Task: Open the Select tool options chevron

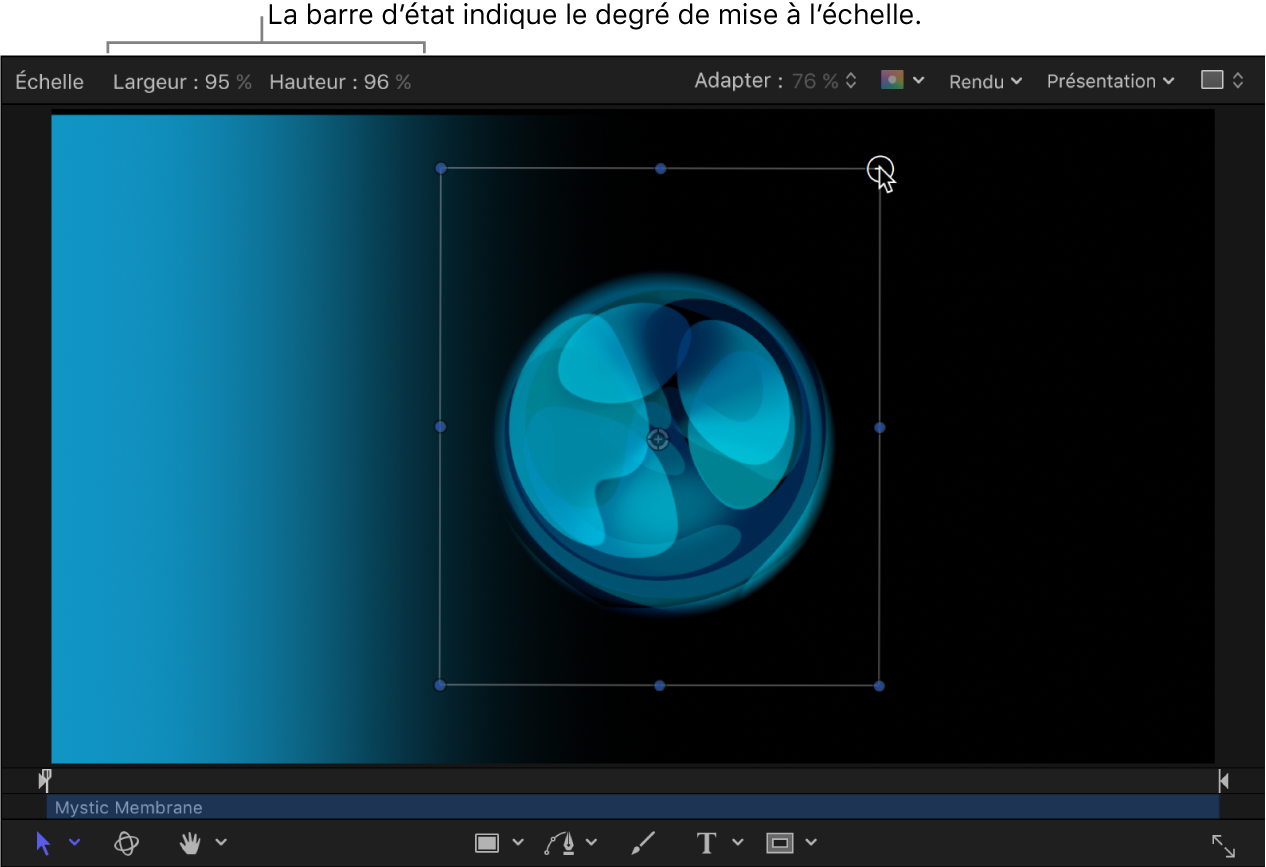Action: click(x=75, y=843)
